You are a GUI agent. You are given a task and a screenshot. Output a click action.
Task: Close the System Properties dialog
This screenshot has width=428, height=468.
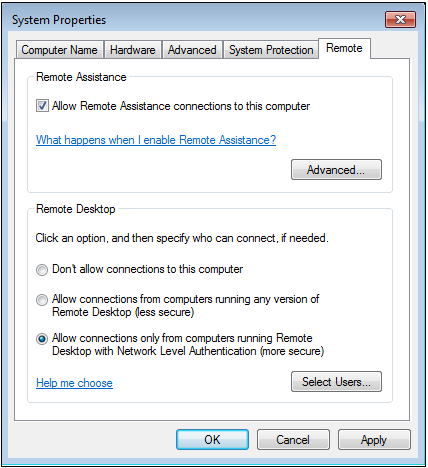400,20
